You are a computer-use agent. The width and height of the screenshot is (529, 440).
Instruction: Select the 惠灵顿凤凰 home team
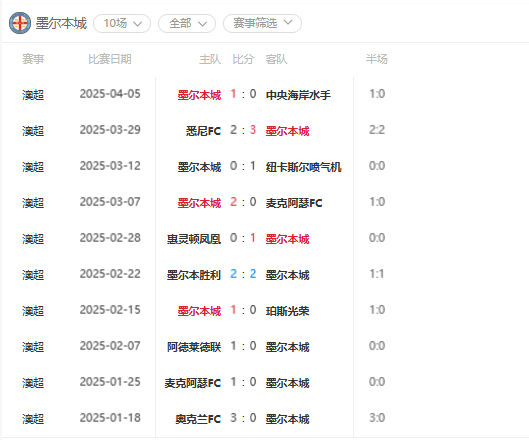pos(194,239)
